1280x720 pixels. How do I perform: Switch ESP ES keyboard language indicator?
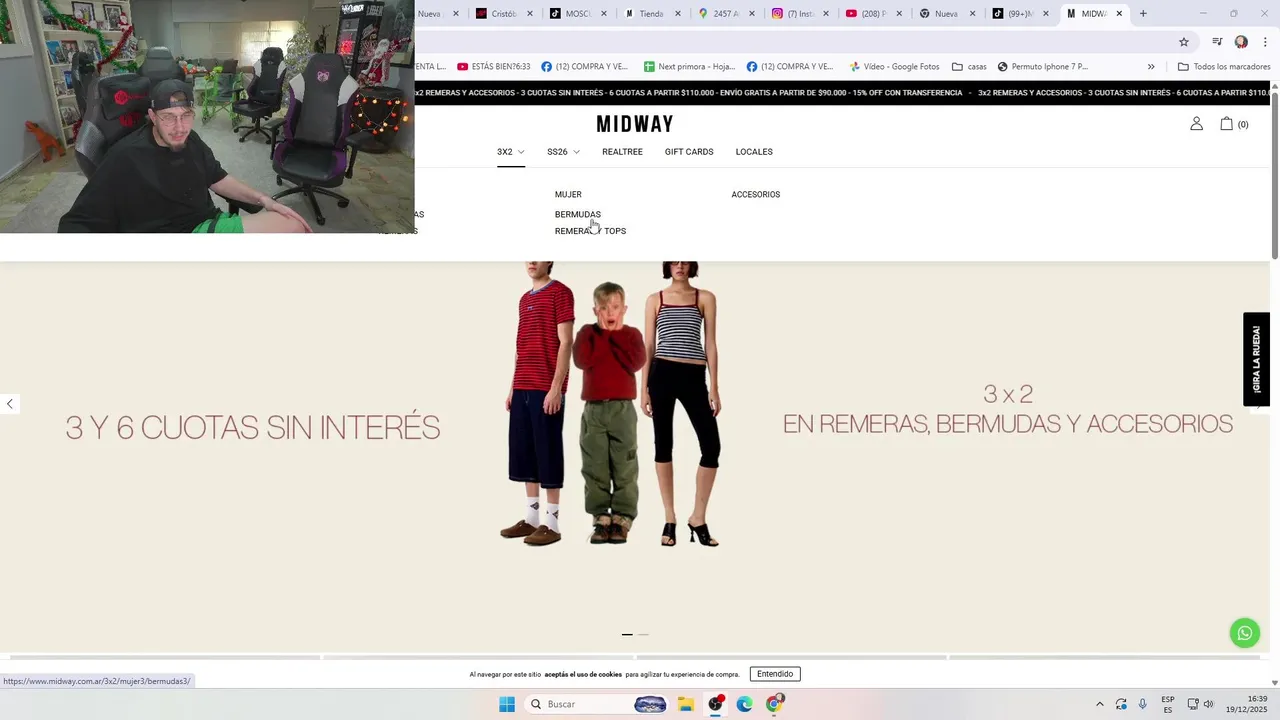click(1168, 704)
